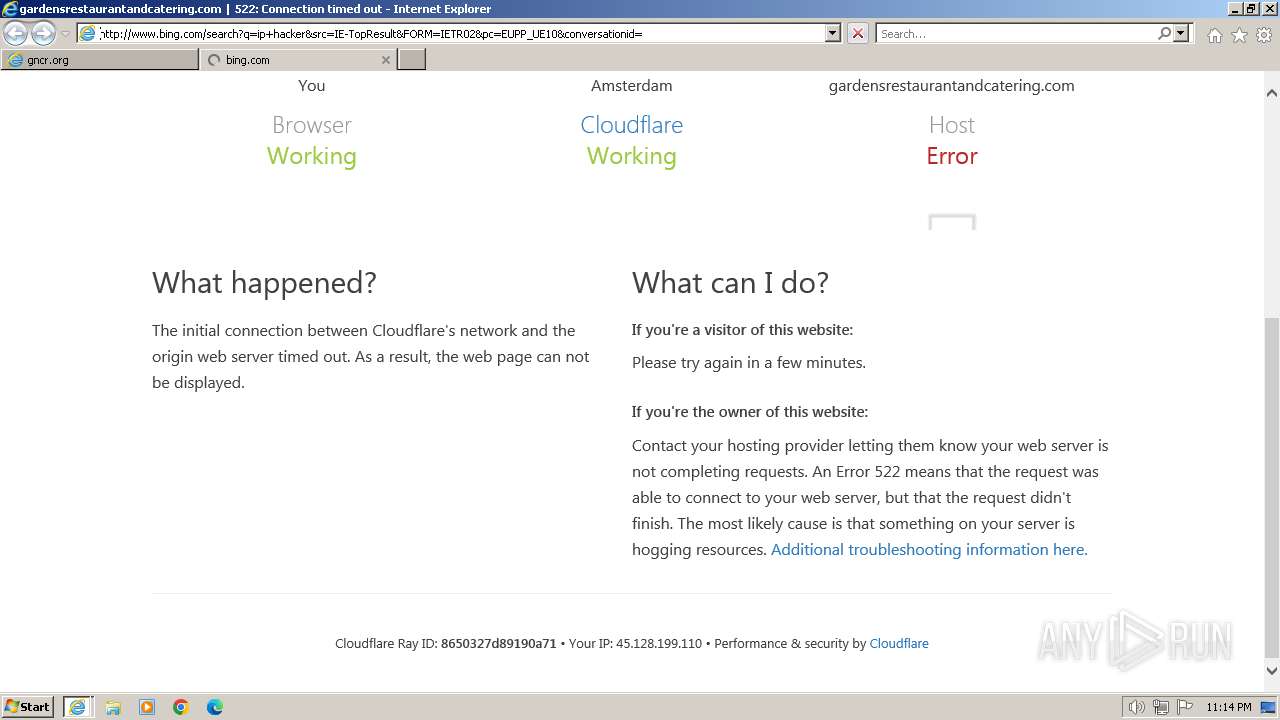Click the Amsterdam location label
This screenshot has width=1280, height=720.
pyautogui.click(x=632, y=86)
